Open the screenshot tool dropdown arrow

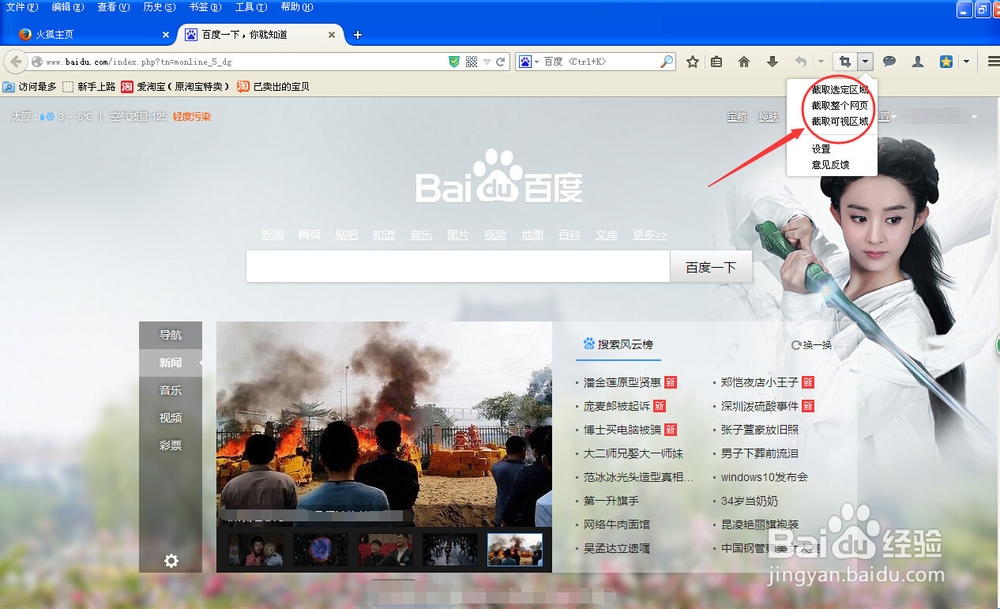click(x=864, y=60)
